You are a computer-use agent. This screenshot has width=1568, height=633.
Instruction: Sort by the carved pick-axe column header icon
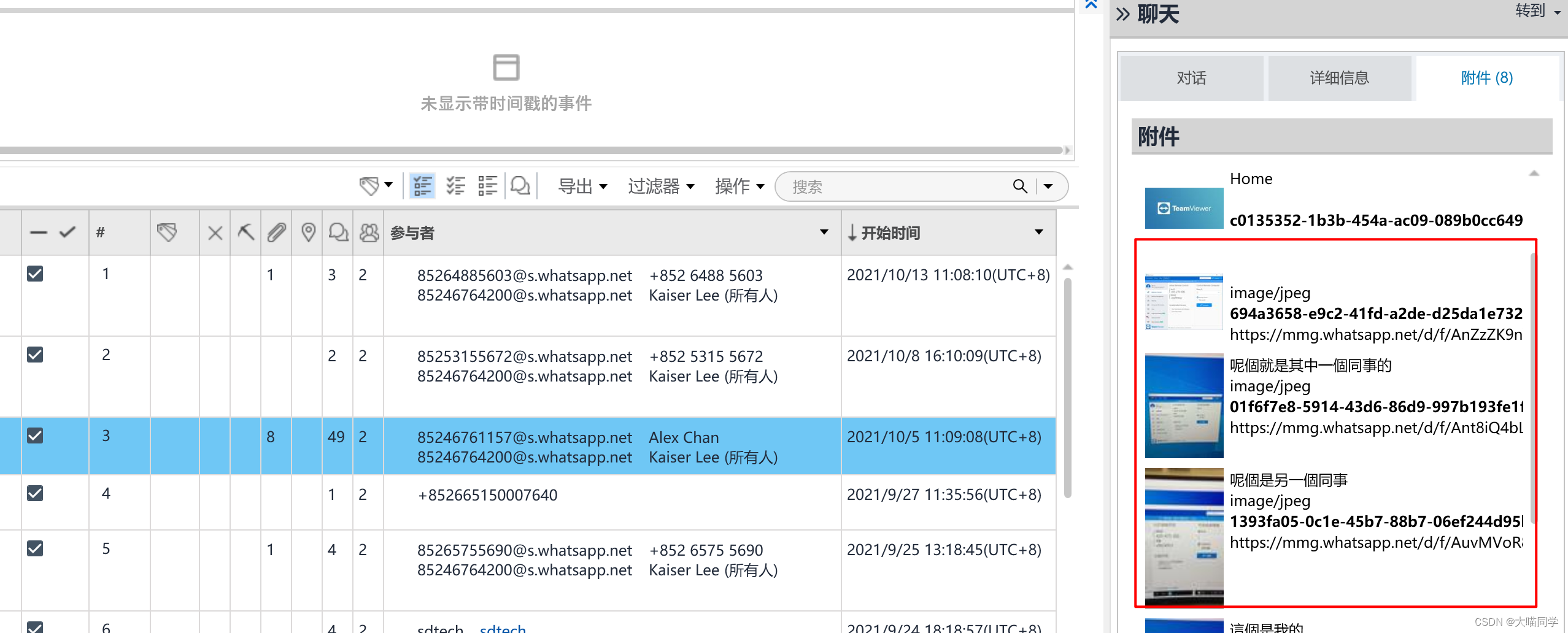tap(245, 232)
